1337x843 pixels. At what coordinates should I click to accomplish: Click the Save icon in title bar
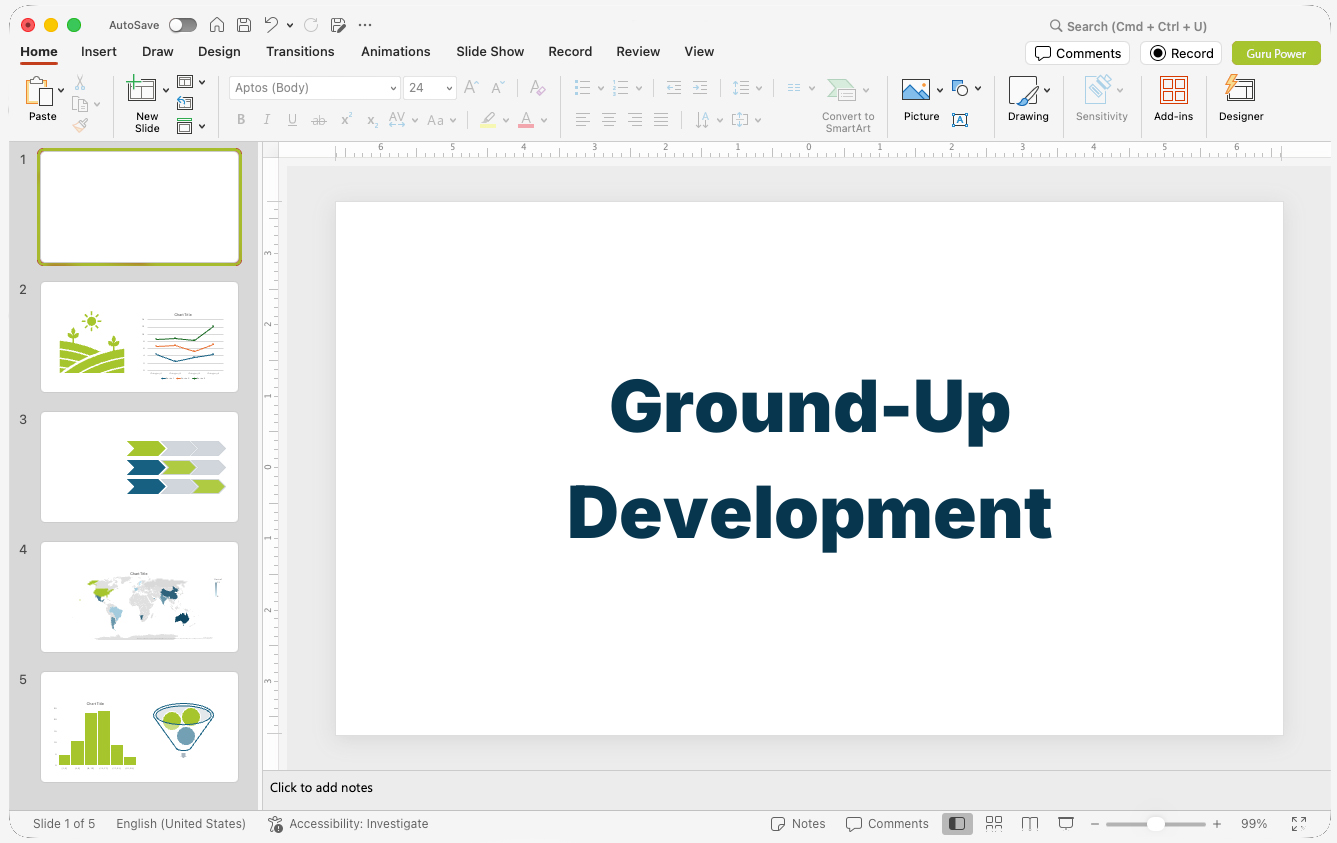[244, 25]
